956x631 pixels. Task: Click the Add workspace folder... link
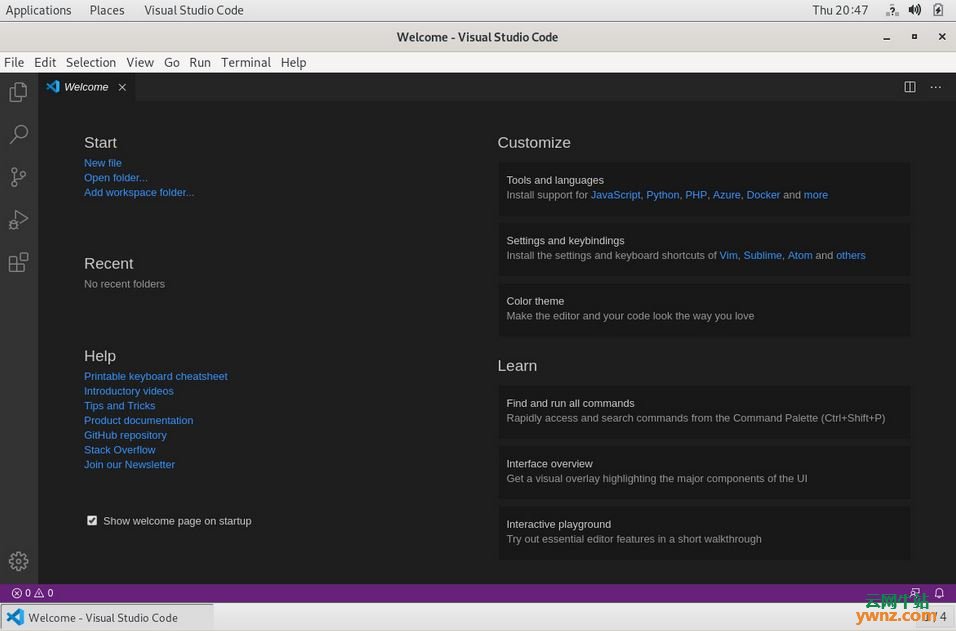139,192
